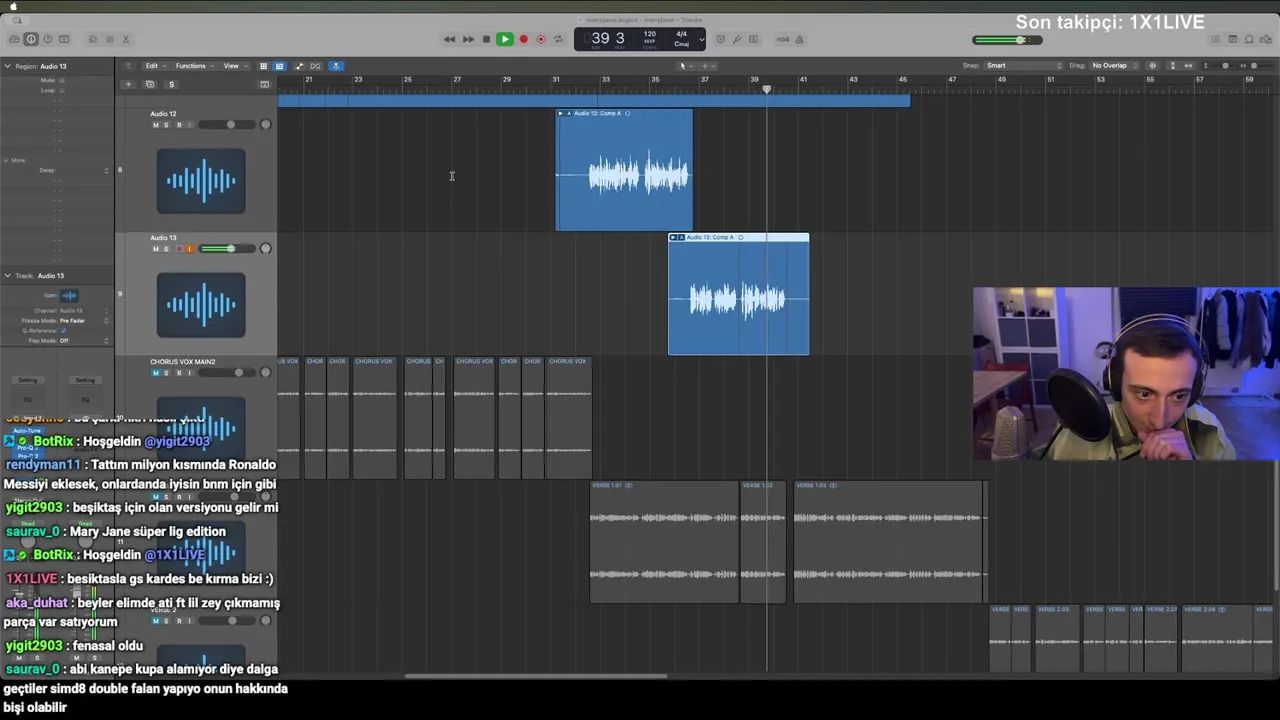Click the green Play button
Screen dimensions: 1280x720
click(x=505, y=39)
